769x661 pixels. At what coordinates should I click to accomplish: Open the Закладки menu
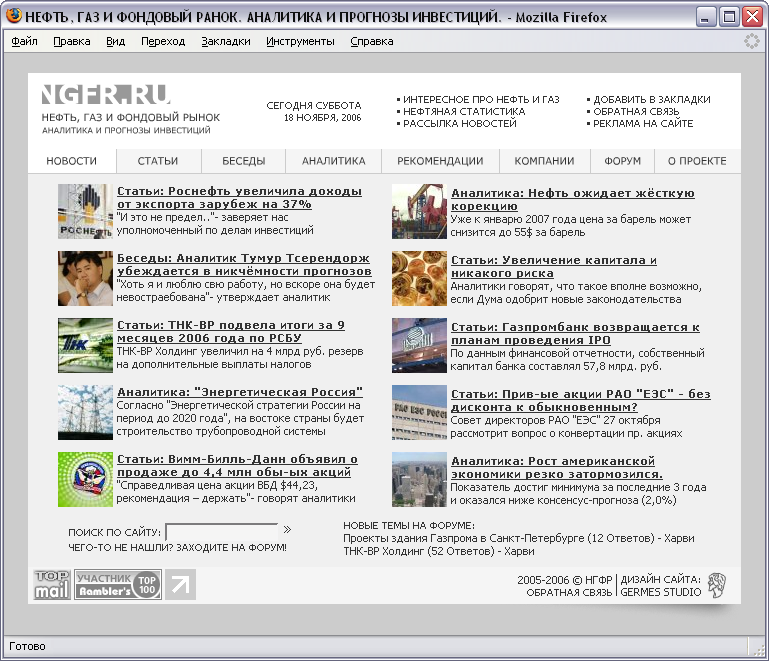tap(226, 41)
